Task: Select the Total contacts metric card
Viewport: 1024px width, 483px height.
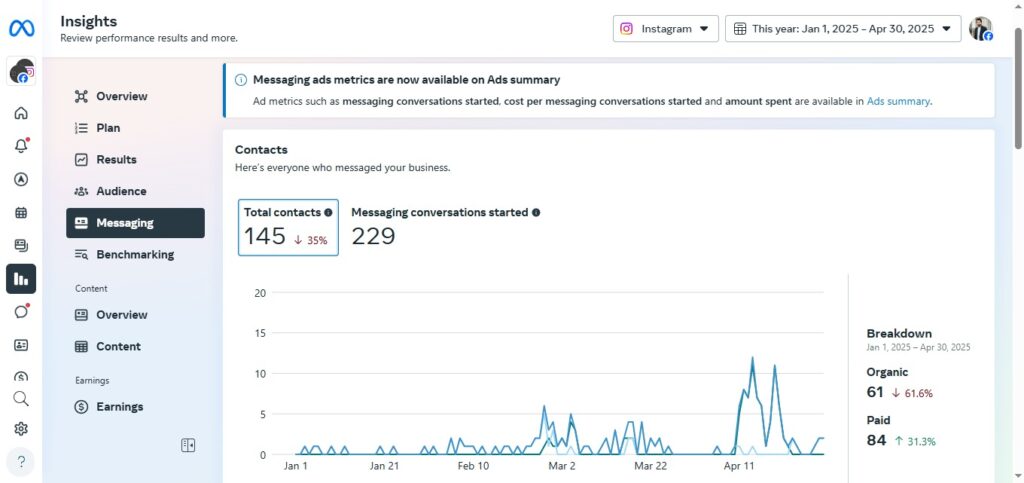Action: pos(288,227)
